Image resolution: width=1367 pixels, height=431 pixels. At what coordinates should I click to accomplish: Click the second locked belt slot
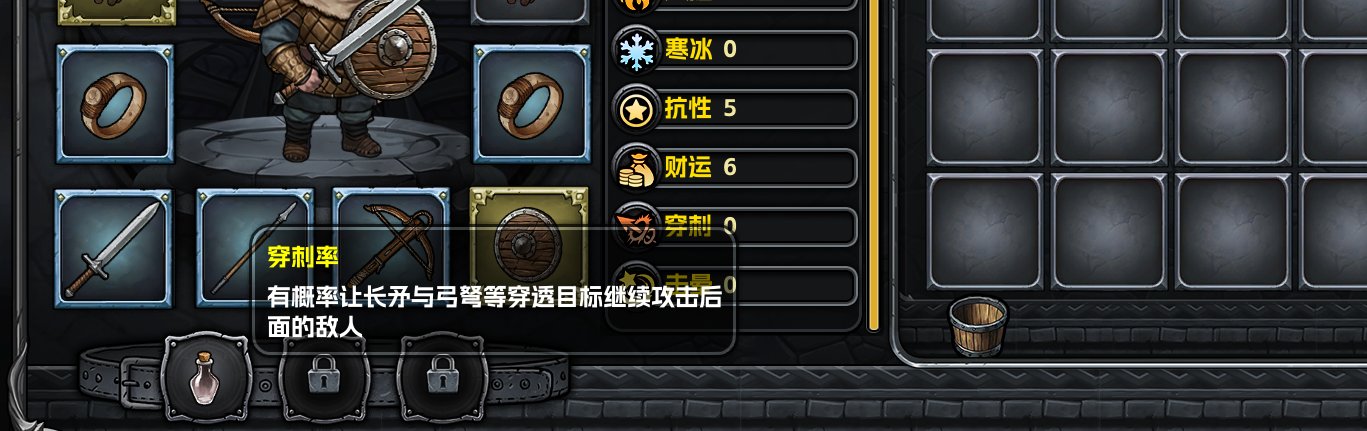[442, 378]
